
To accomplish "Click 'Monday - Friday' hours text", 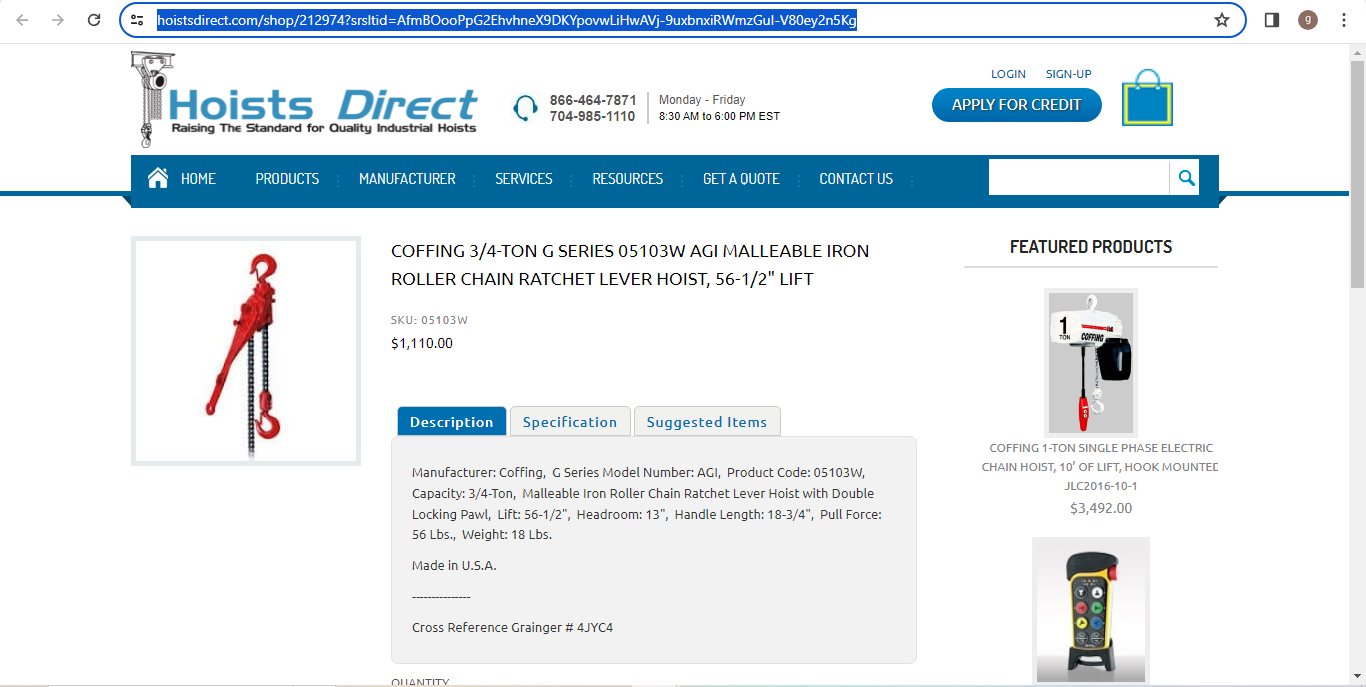I will click(x=702, y=100).
